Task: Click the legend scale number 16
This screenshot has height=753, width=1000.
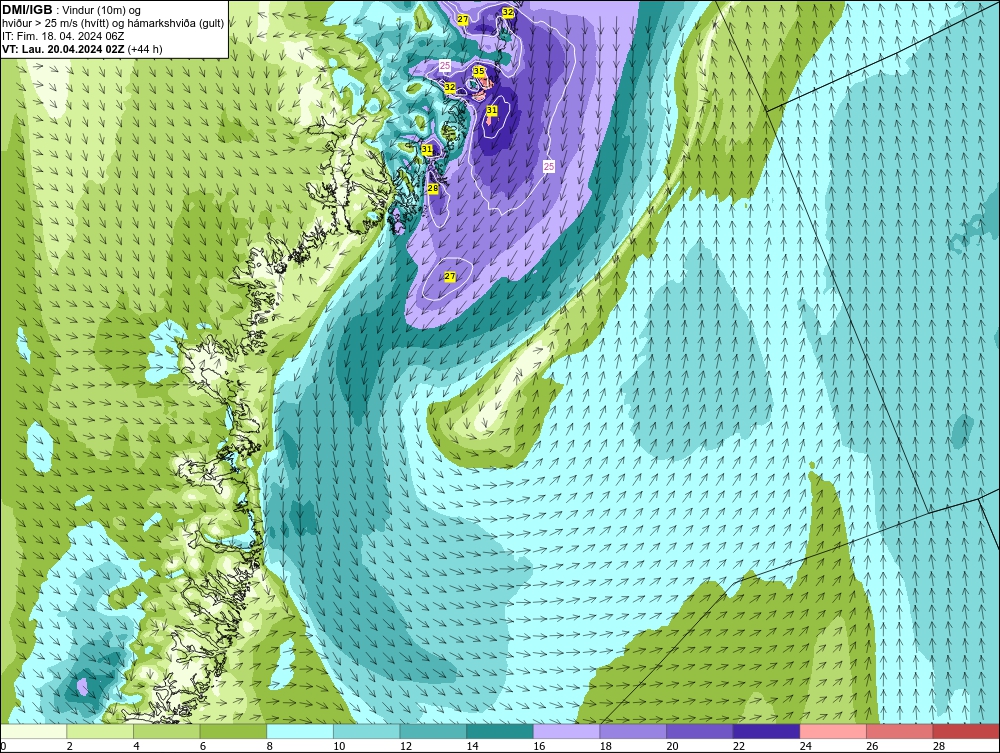Action: (539, 746)
